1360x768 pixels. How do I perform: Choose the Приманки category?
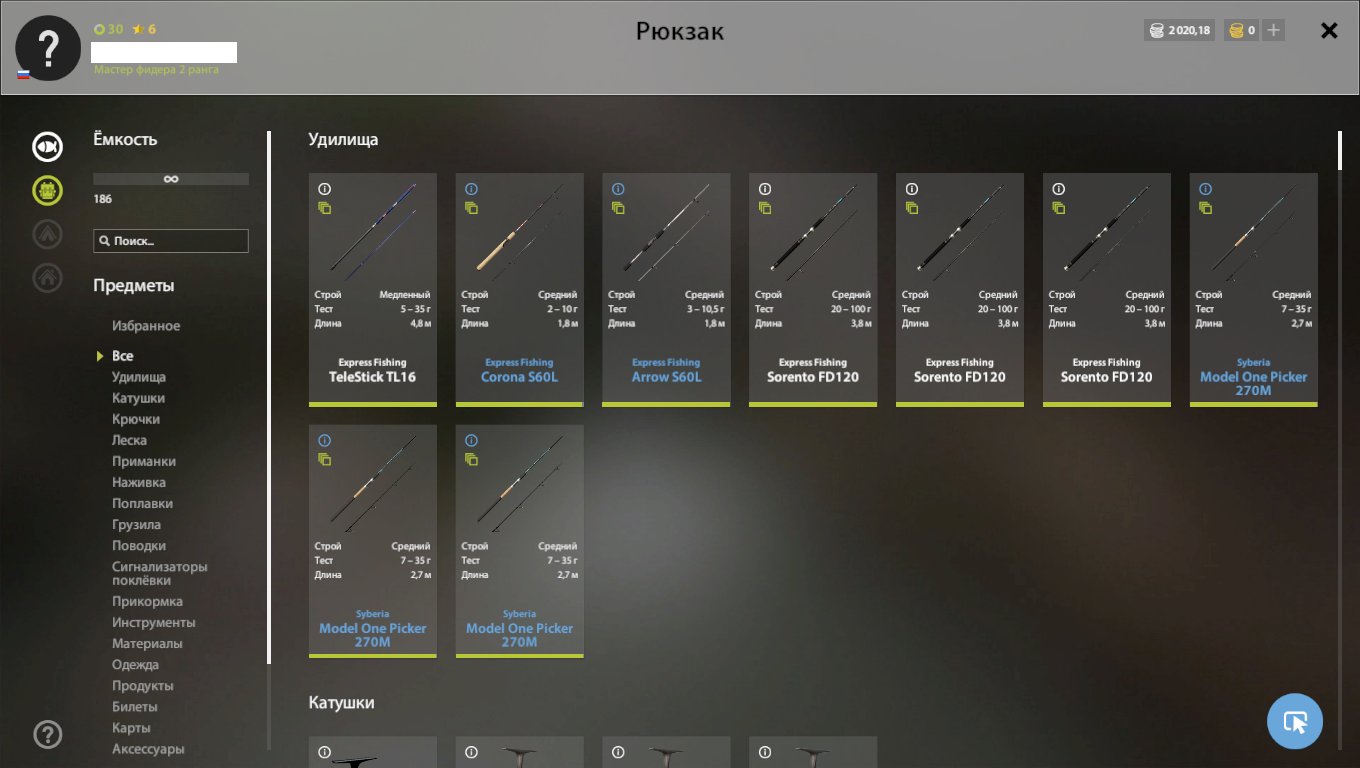144,461
